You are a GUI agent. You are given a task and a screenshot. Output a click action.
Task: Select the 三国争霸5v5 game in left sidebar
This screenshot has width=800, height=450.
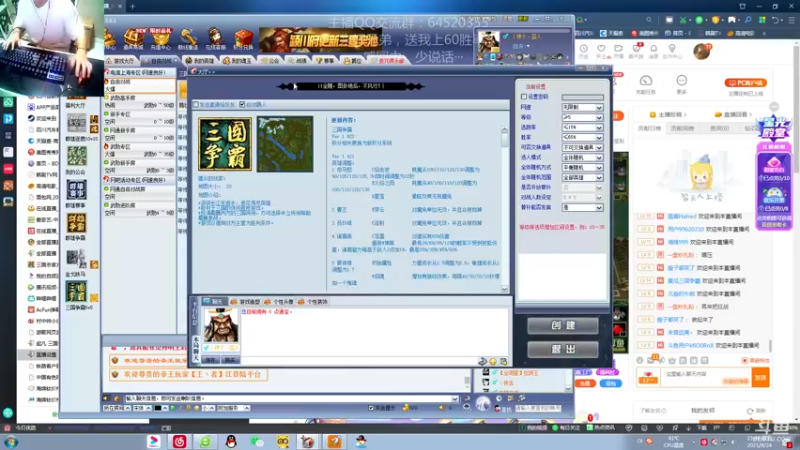77,294
